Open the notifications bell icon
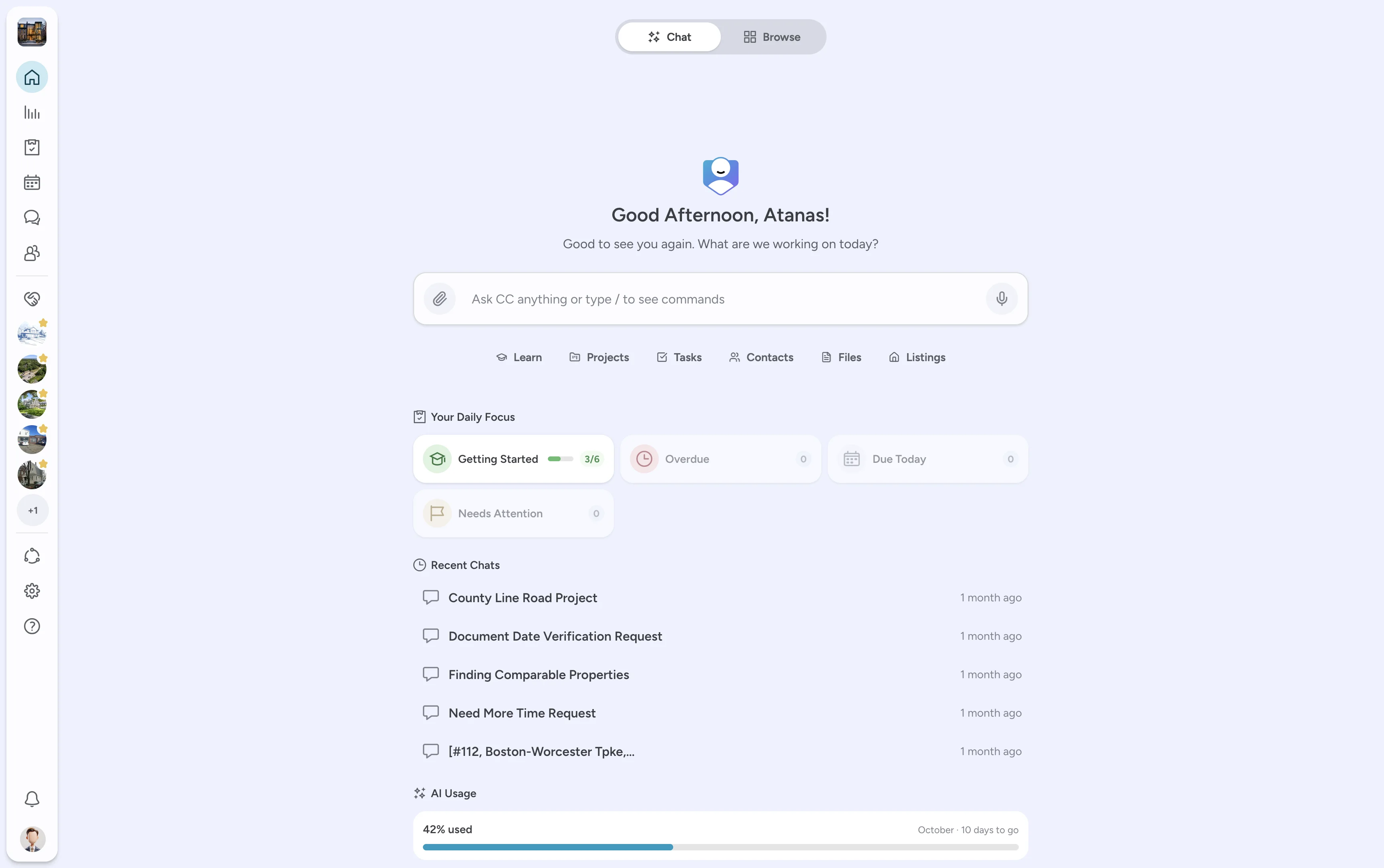Viewport: 1384px width, 868px height. pos(32,799)
